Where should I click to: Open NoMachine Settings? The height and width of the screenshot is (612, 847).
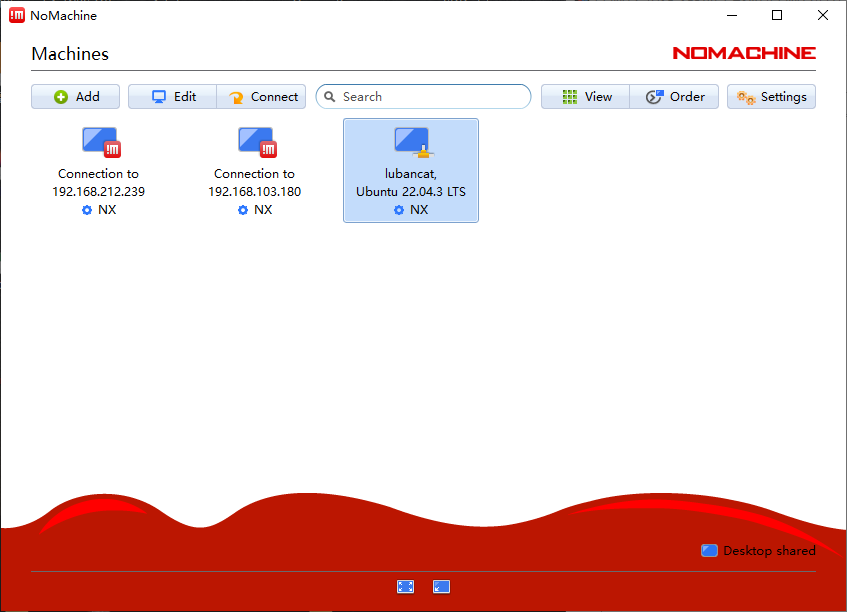coord(771,97)
